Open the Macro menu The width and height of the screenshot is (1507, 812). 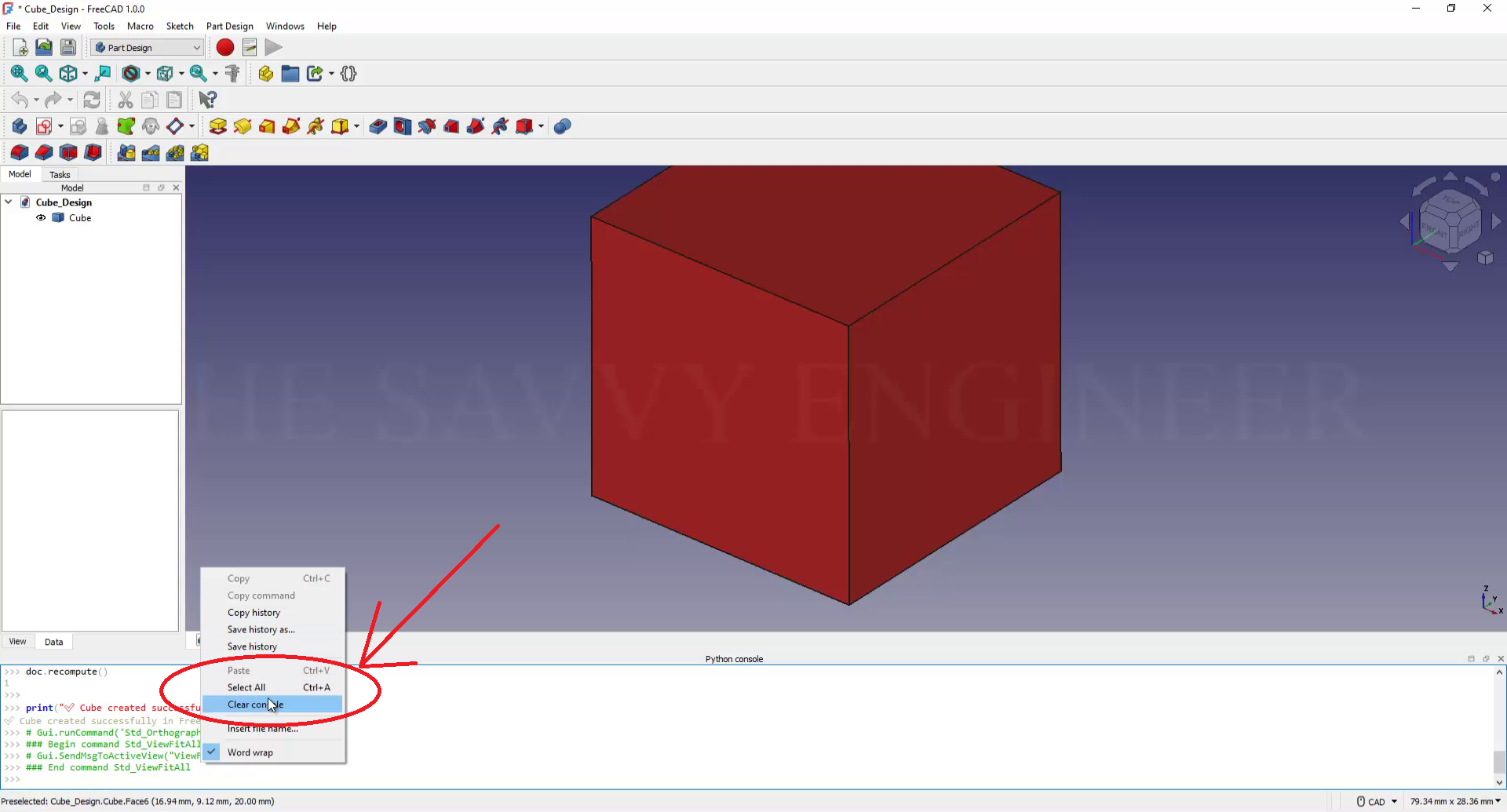pyautogui.click(x=140, y=26)
